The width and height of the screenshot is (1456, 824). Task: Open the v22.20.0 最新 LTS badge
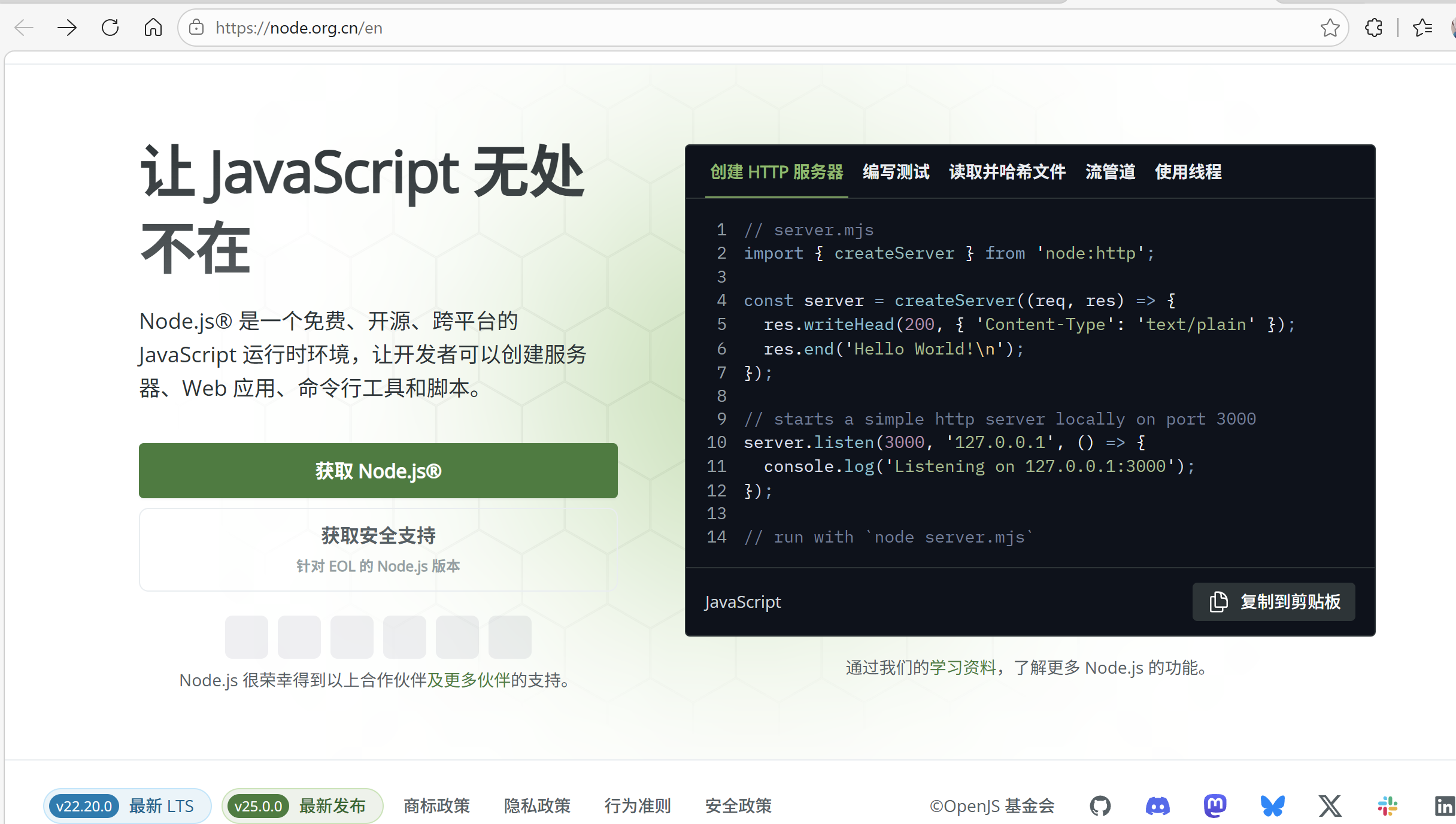click(127, 806)
